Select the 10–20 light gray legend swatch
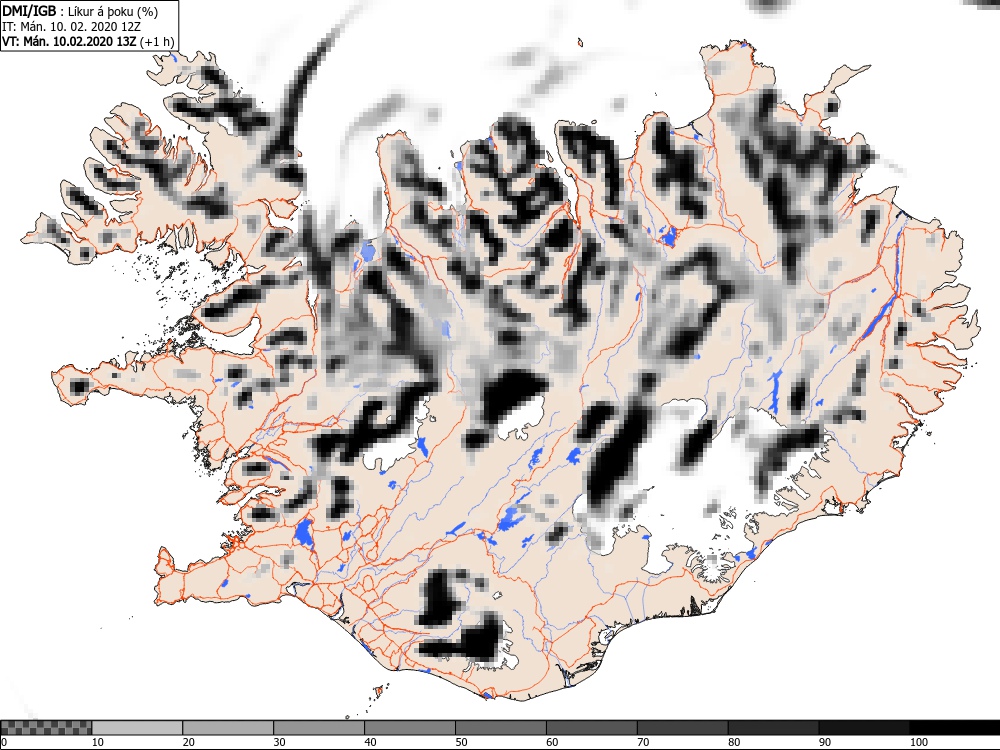This screenshot has height=750, width=1000. click(x=137, y=728)
